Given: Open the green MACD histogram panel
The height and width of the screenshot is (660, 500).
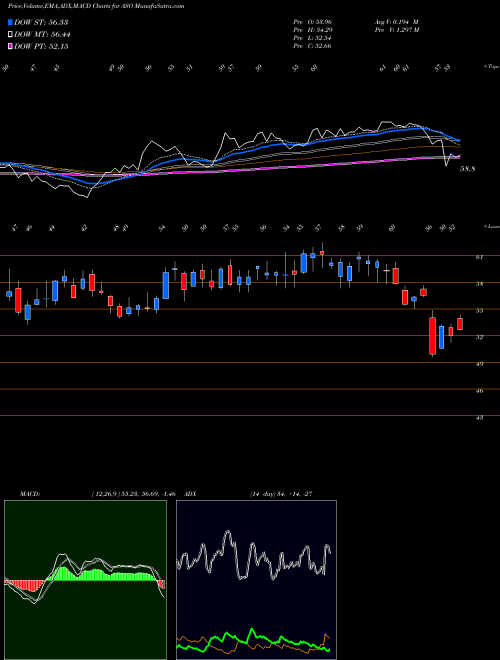Looking at the screenshot, I should pos(85,580).
